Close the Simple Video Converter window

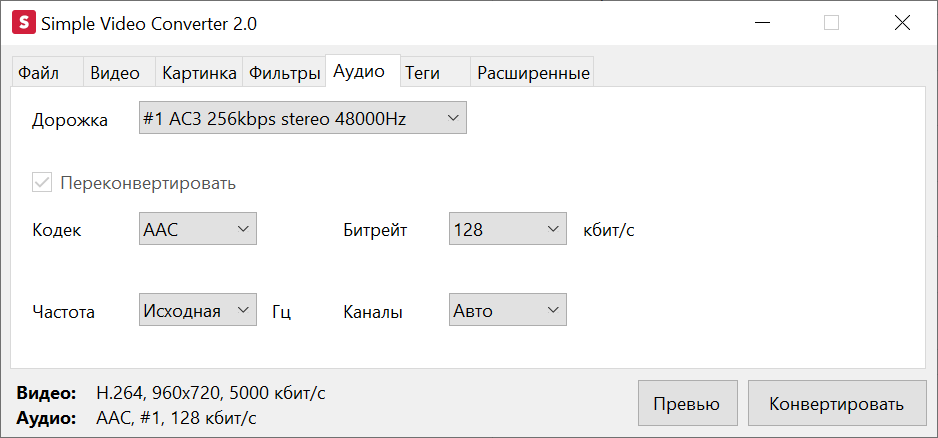coord(902,23)
